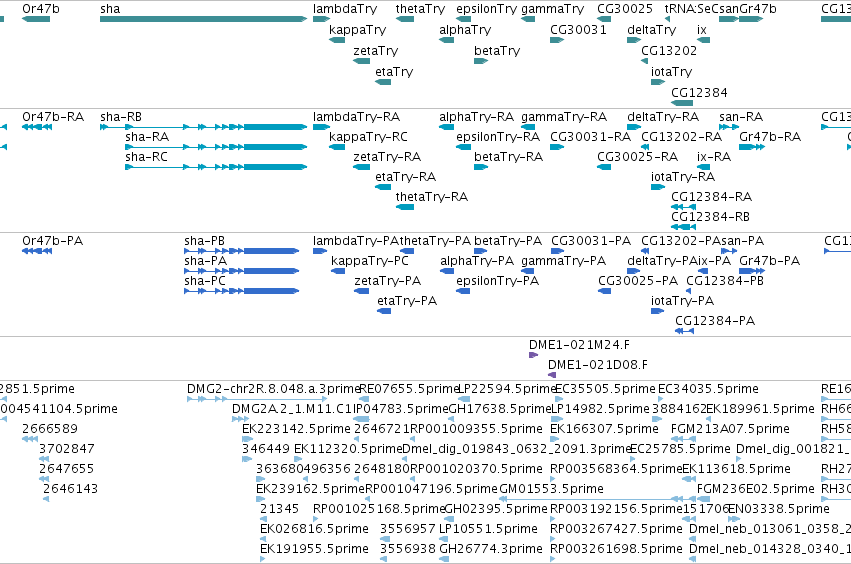Screen dimensions: 851x564
Task: Select the iotaTry-PA protein
Action: coord(657,311)
